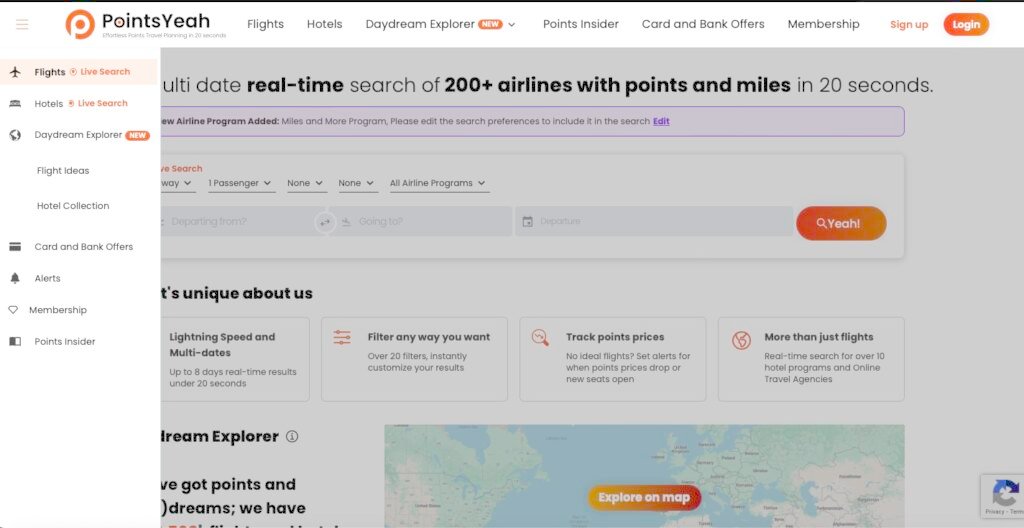This screenshot has width=1024, height=528.
Task: Click the bed icon beside Hotels
Action: (15, 104)
